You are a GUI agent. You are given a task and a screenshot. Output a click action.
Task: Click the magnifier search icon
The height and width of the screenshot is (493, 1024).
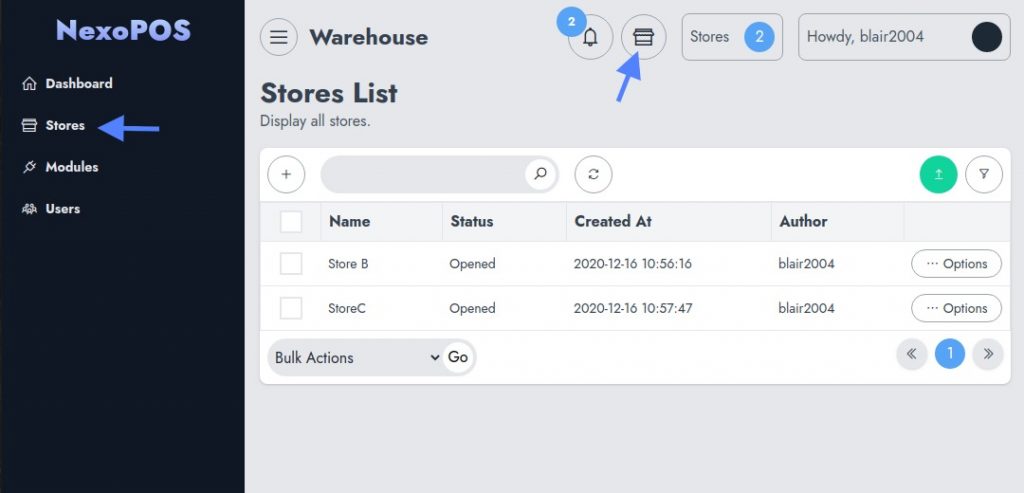point(540,174)
